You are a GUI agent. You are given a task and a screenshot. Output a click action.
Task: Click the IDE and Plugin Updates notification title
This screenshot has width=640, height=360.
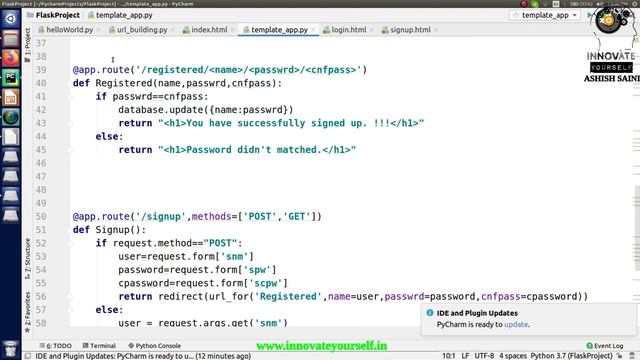click(477, 313)
